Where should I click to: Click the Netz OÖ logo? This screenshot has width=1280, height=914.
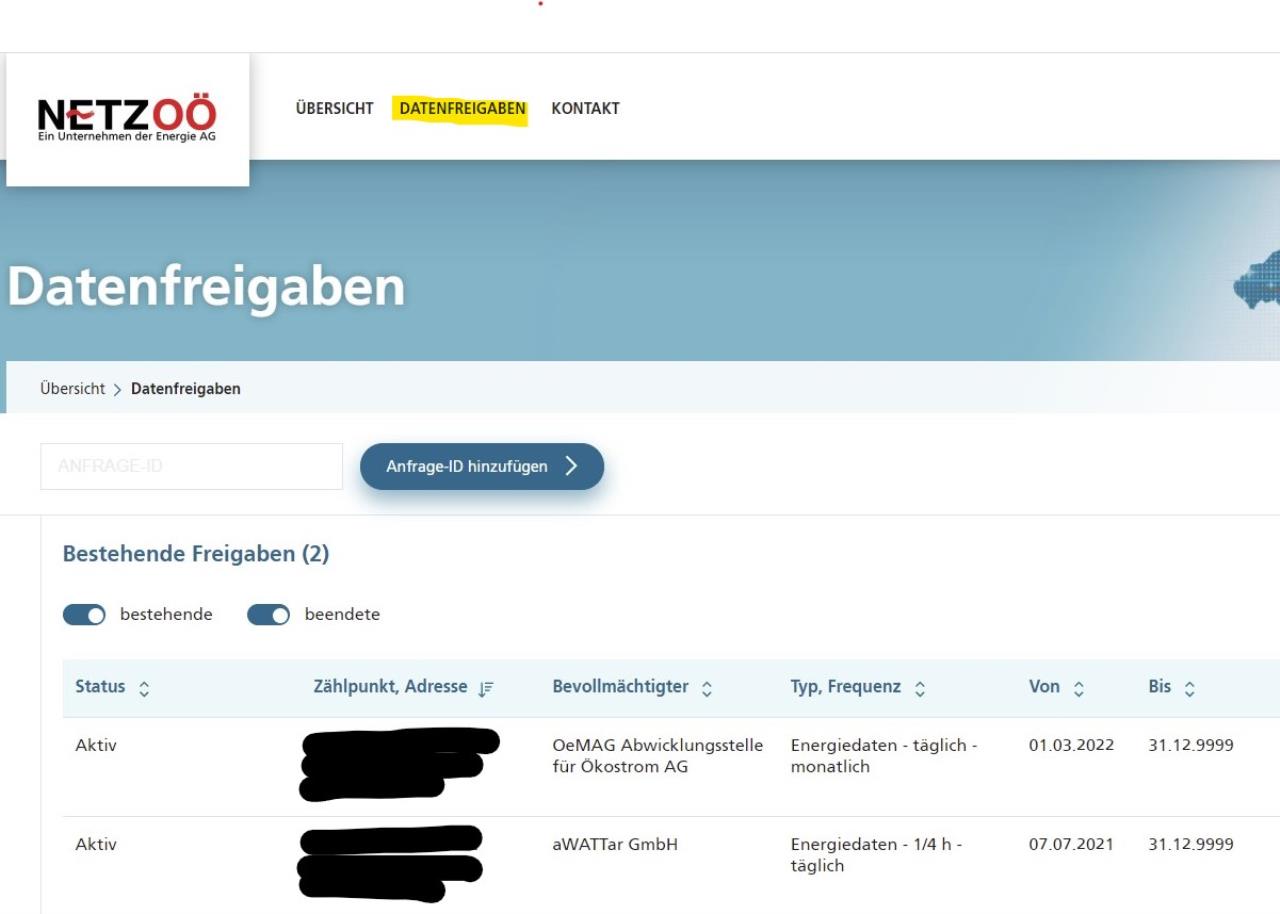[127, 119]
